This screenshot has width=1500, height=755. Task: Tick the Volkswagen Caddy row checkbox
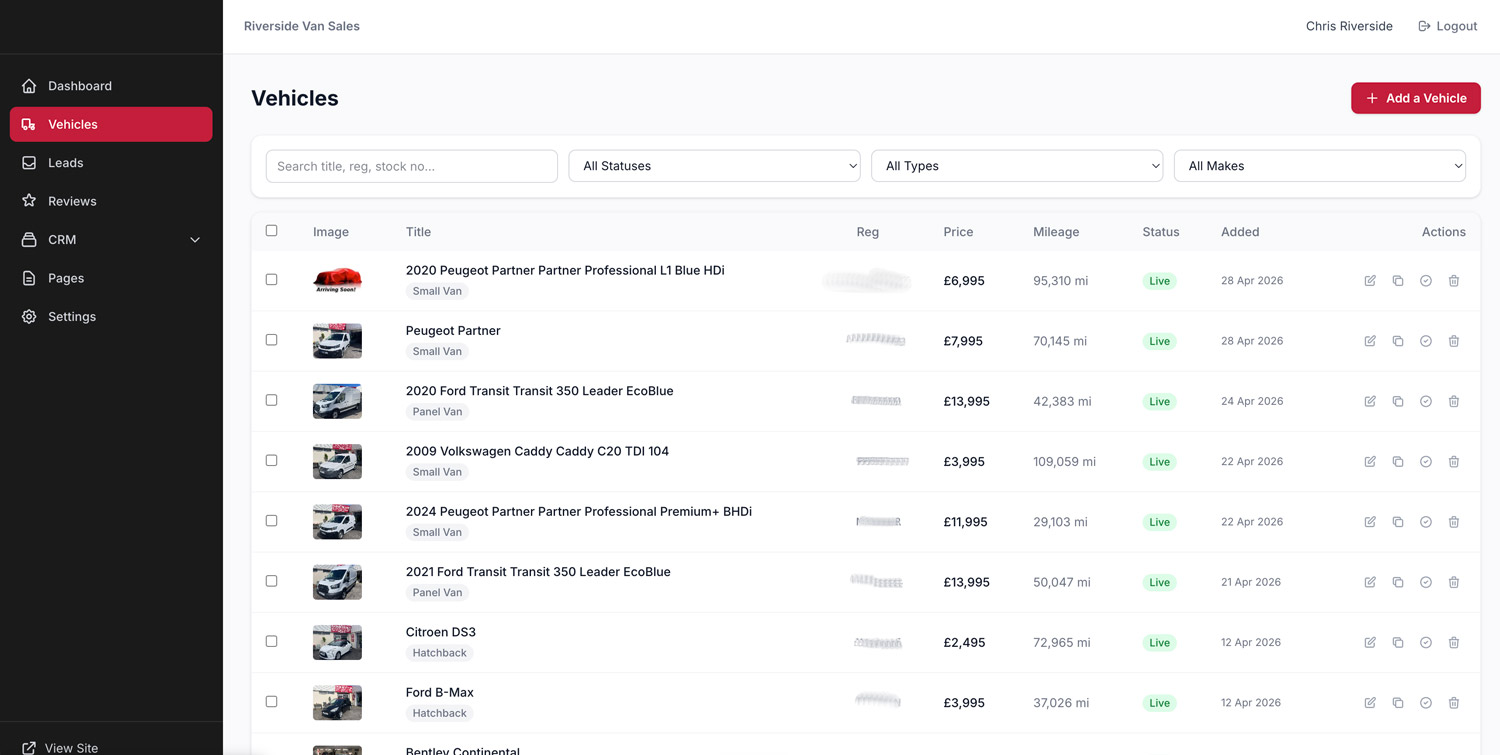coord(271,461)
